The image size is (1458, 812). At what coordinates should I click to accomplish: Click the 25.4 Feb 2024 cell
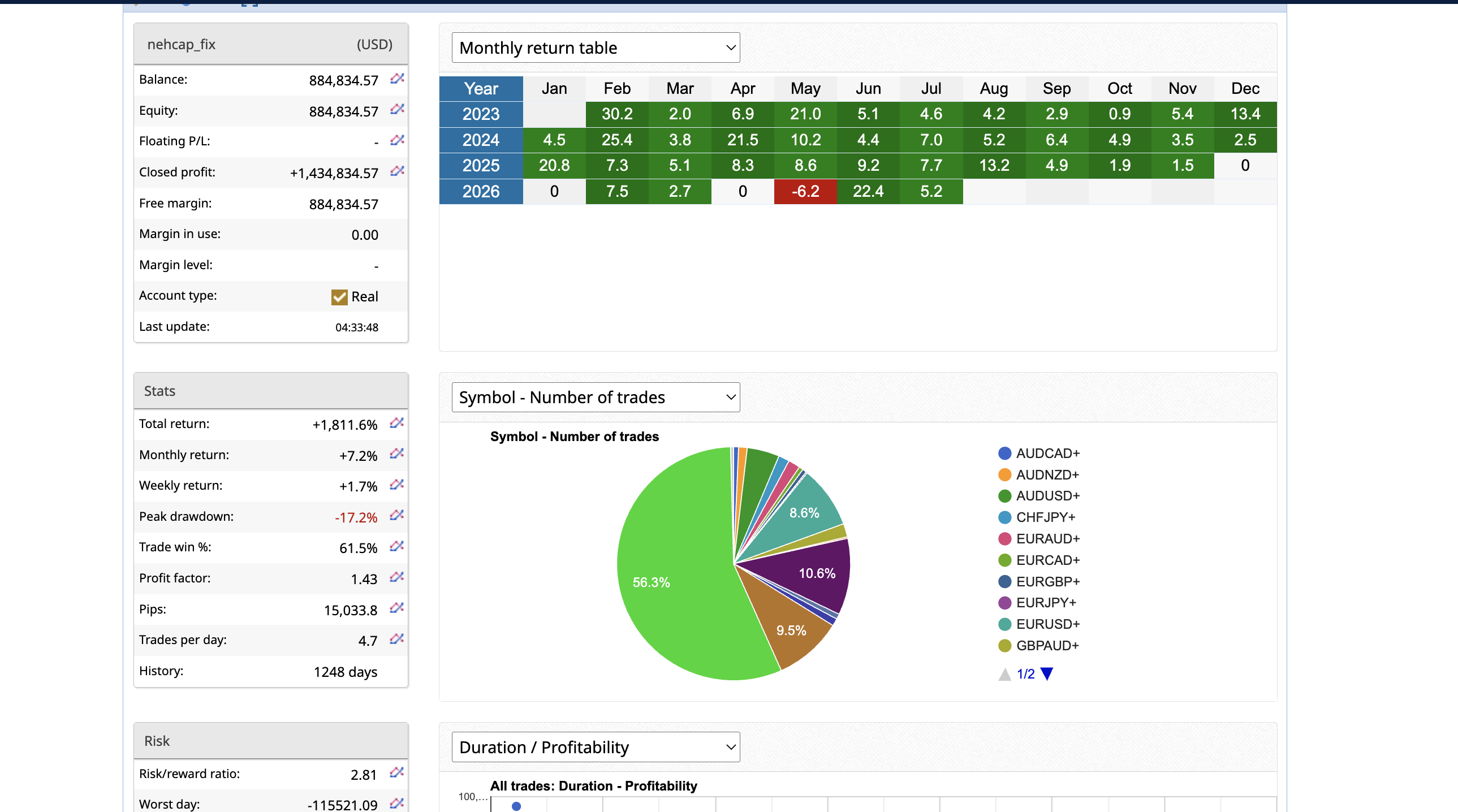(x=617, y=140)
